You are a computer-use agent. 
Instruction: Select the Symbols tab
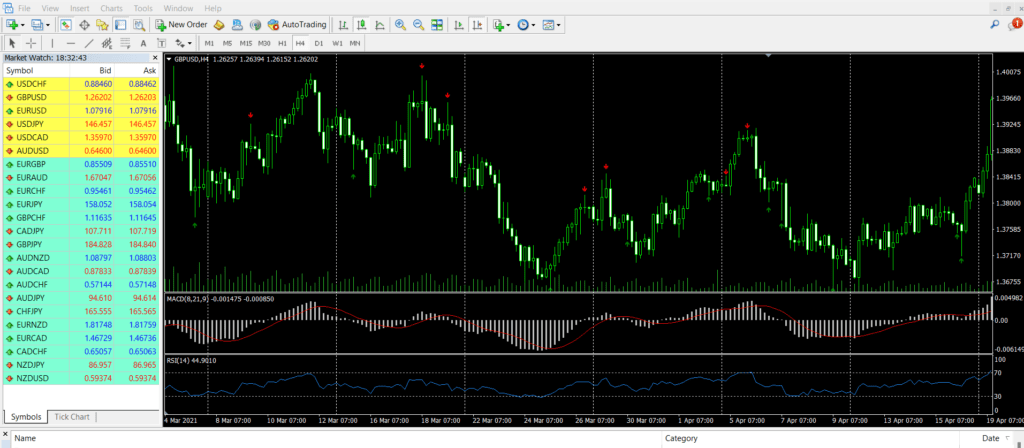26,417
